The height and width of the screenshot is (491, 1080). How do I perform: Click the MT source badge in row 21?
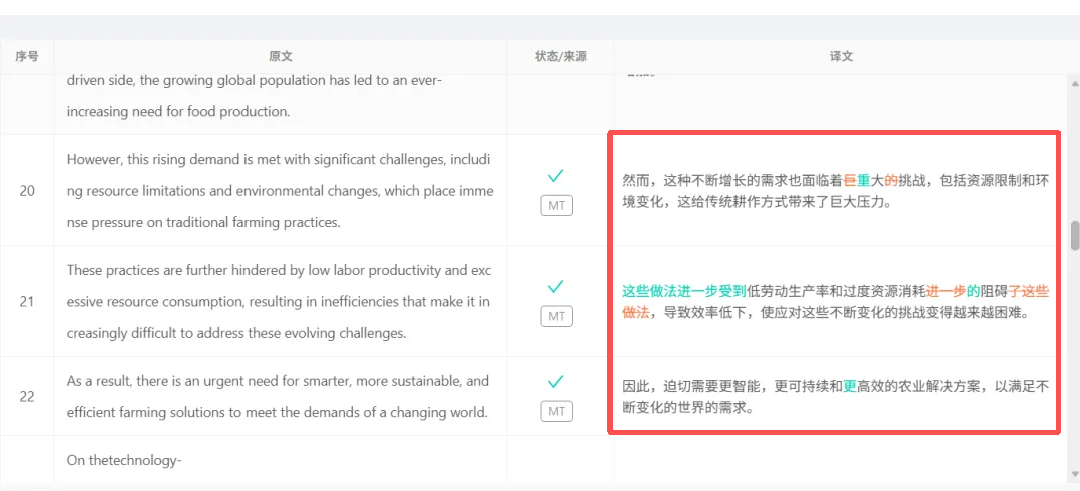[x=556, y=317]
